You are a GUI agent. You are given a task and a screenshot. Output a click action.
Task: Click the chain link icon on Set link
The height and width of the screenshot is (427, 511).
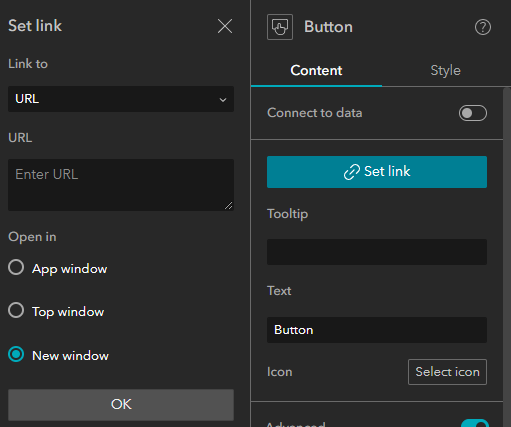click(x=352, y=172)
